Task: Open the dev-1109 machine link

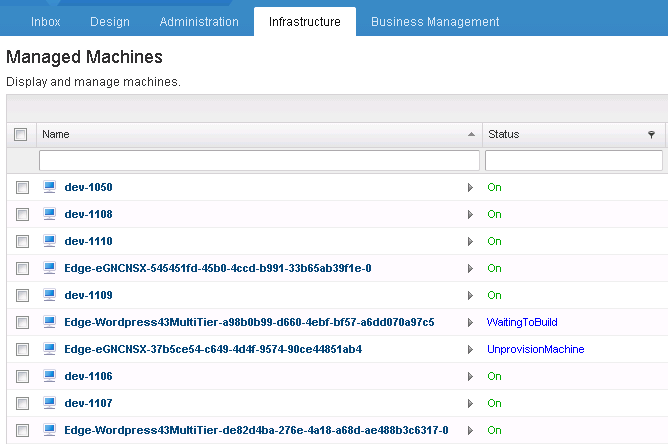Action: [x=88, y=295]
